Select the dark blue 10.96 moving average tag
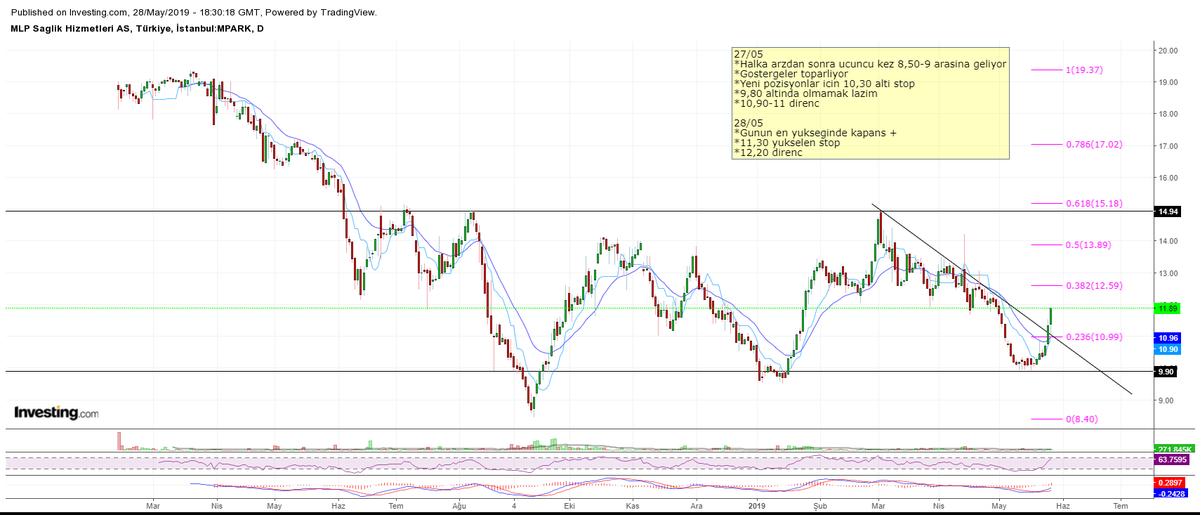This screenshot has height=515, width=1200. 1167,339
